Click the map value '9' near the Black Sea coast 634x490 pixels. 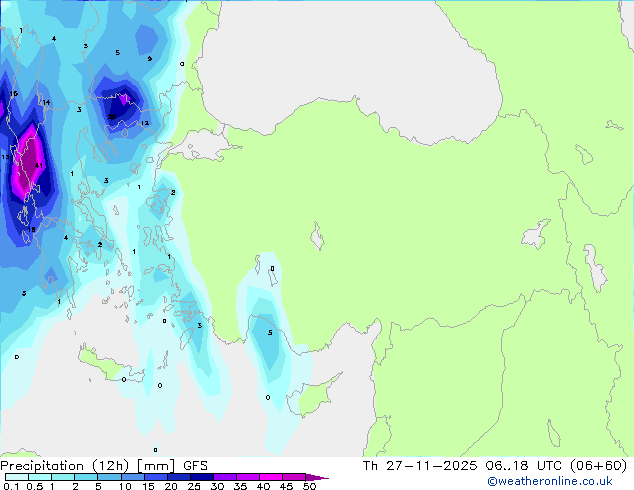point(150,59)
